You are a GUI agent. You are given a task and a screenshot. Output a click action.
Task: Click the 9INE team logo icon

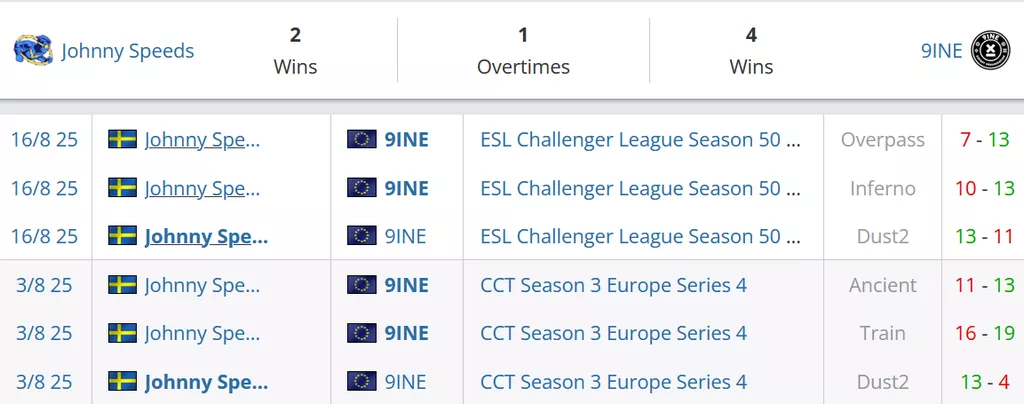(990, 50)
